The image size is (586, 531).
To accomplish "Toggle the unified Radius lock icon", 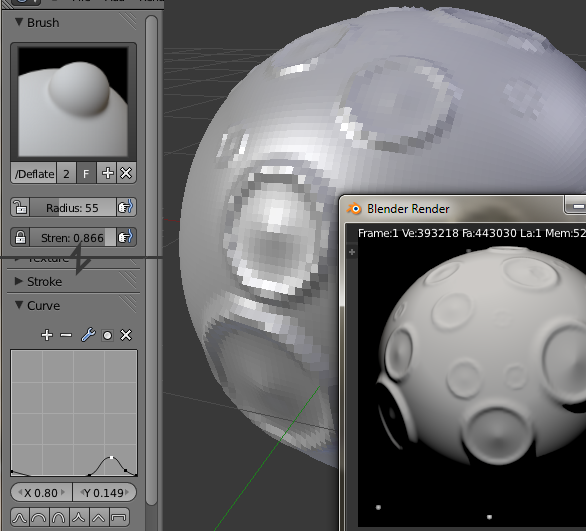I will [20, 207].
